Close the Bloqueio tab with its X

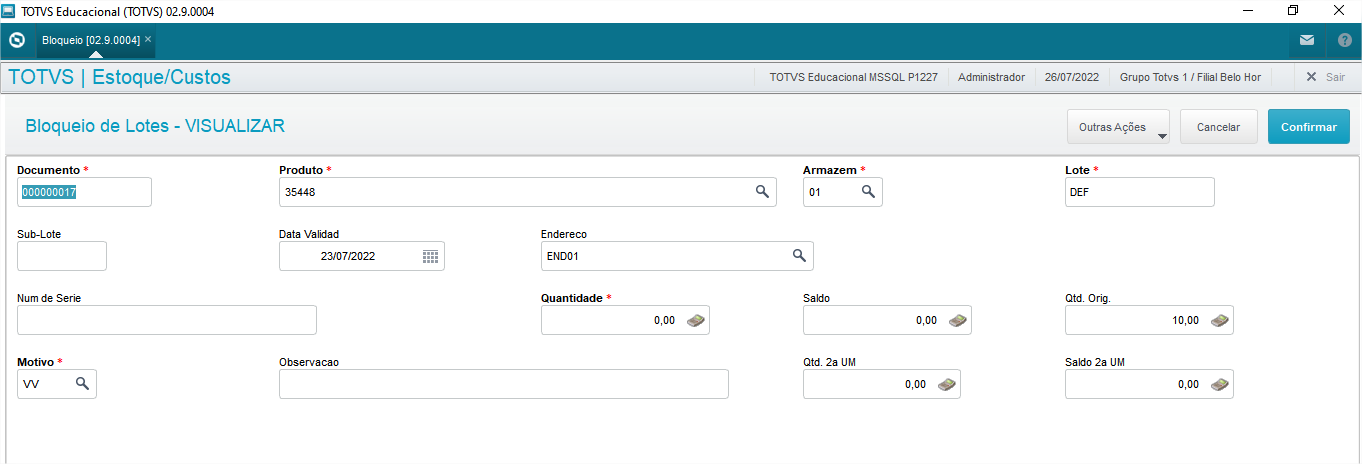coord(148,39)
